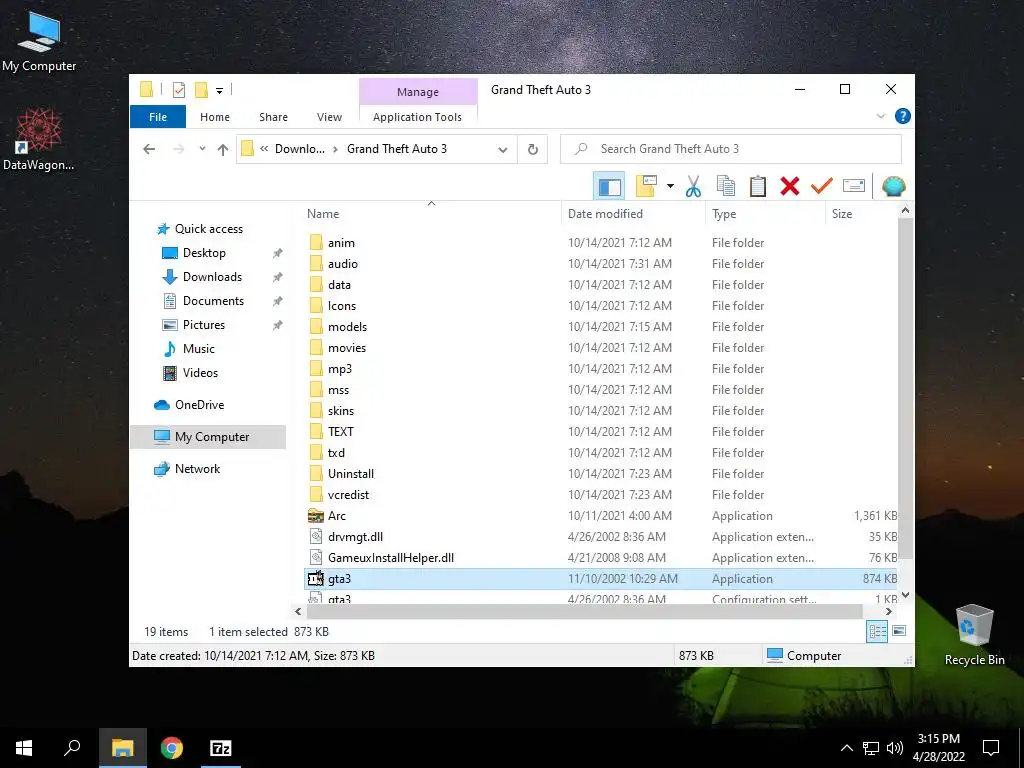Click the Cut scissors icon in toolbar
This screenshot has width=1024, height=768.
point(693,186)
